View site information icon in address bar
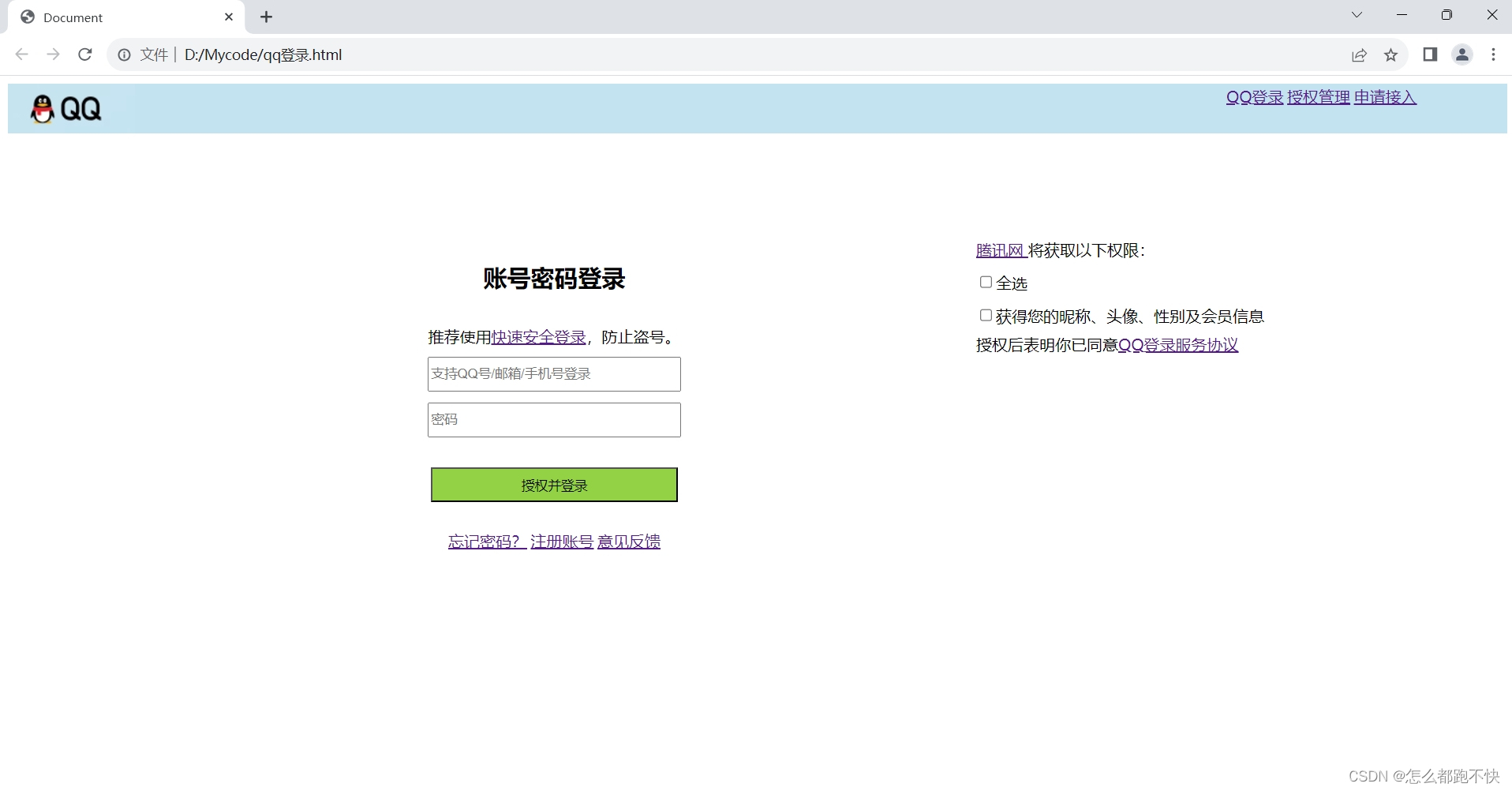The image size is (1512, 791). point(125,54)
